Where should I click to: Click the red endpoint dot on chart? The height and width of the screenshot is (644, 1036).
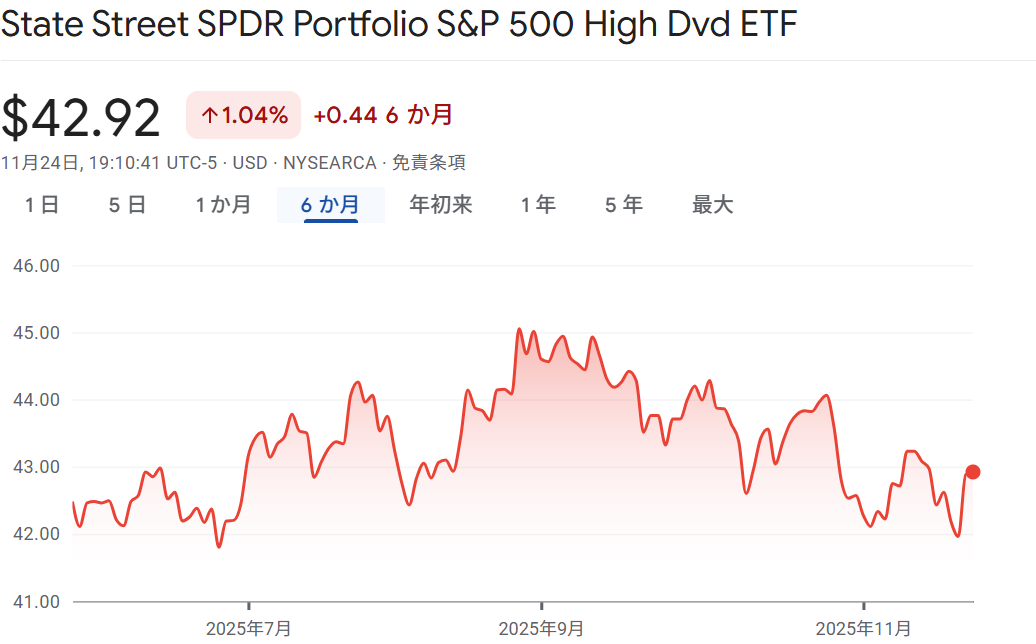point(972,472)
